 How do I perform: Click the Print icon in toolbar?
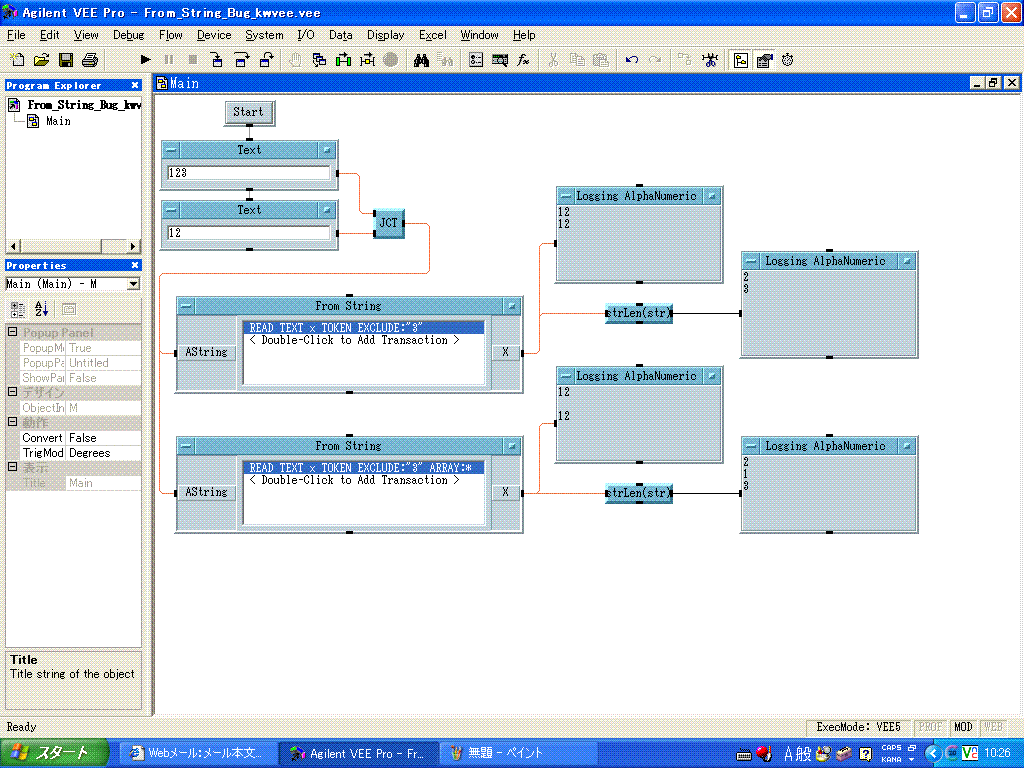coord(89,60)
